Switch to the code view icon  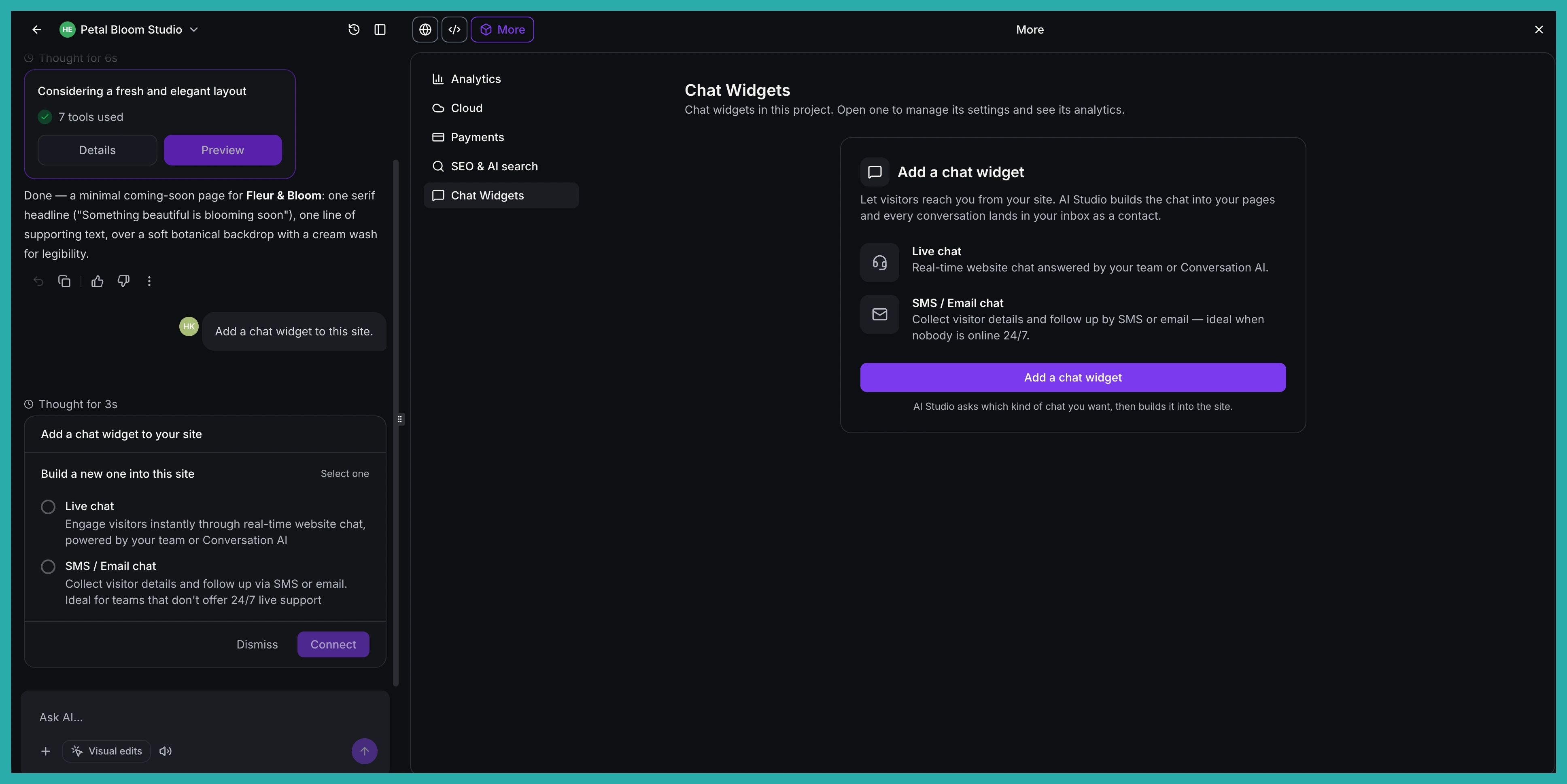[x=454, y=29]
